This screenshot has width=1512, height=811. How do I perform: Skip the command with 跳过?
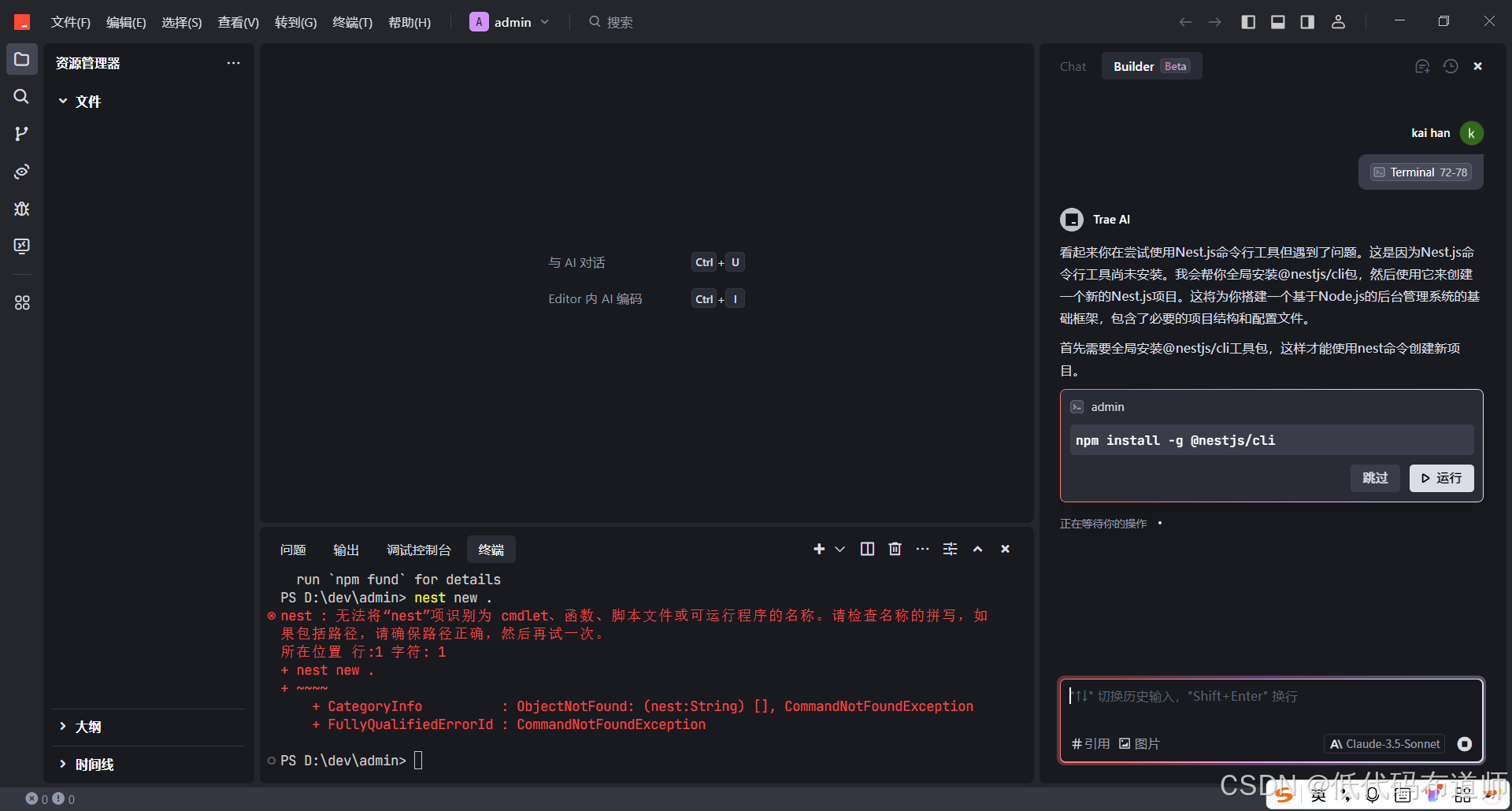pyautogui.click(x=1375, y=478)
